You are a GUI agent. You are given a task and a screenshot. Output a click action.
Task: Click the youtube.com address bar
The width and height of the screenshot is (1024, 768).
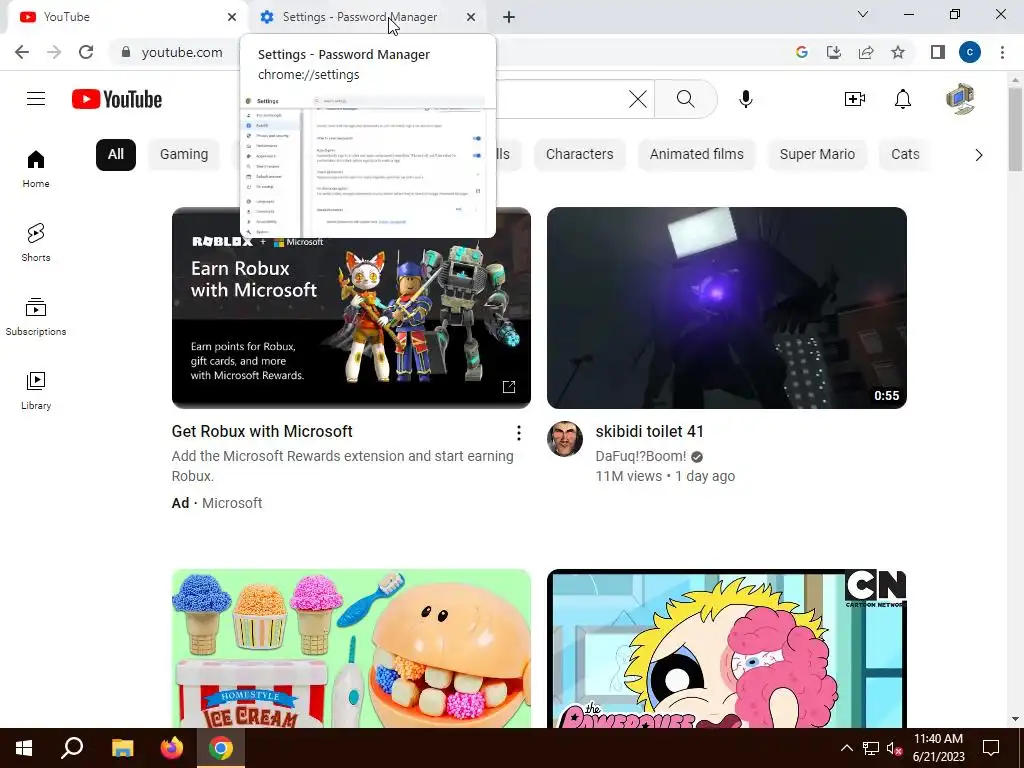(x=182, y=52)
